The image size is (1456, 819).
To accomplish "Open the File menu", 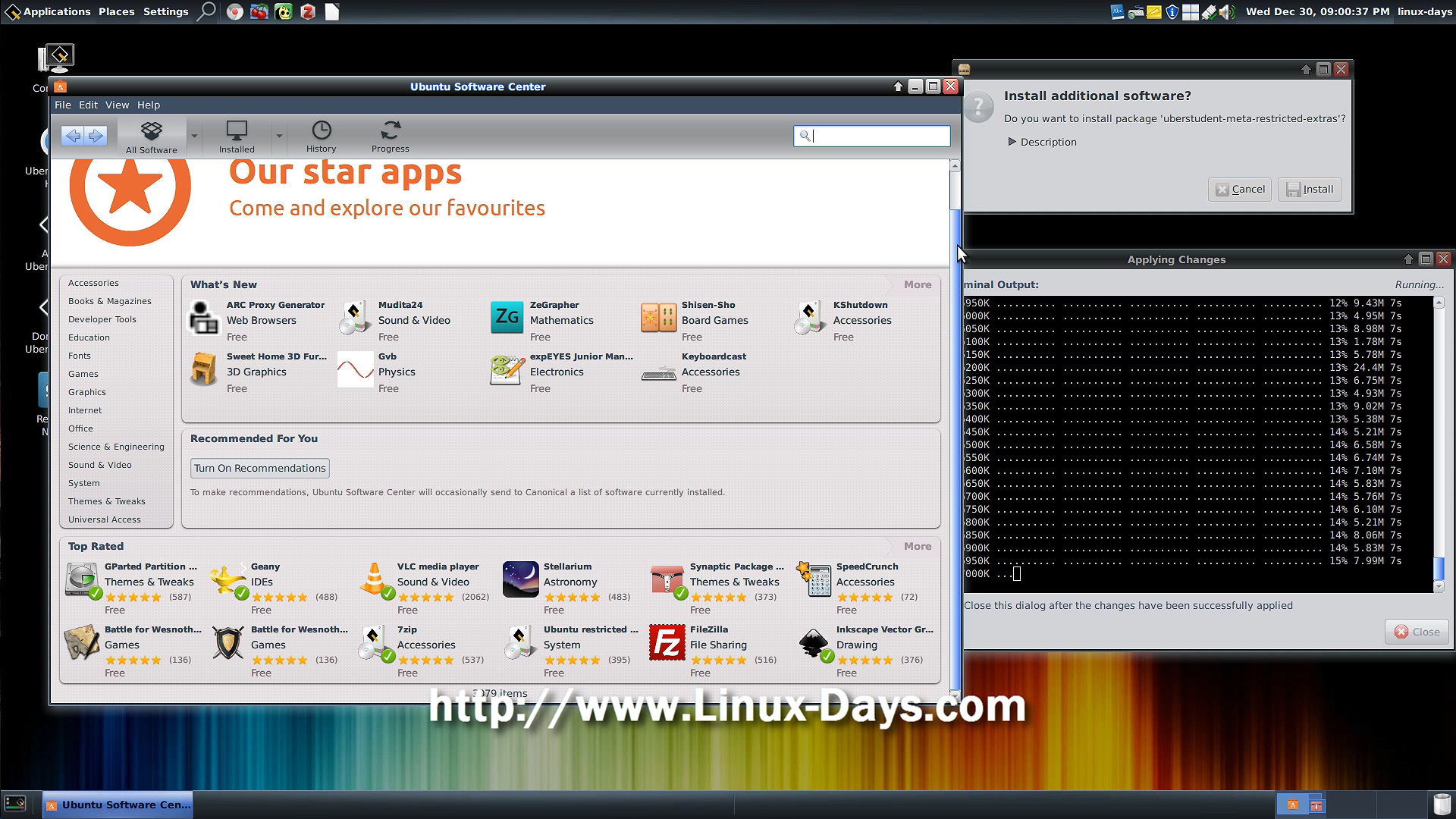I will pyautogui.click(x=63, y=105).
